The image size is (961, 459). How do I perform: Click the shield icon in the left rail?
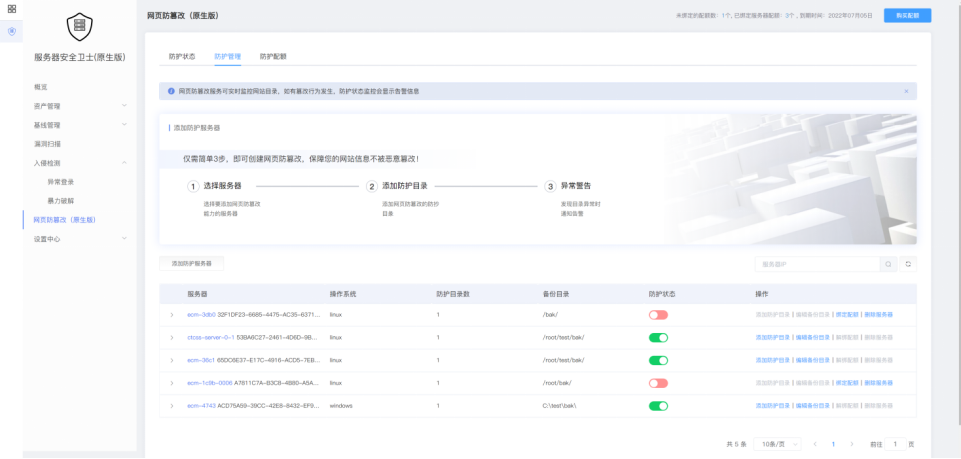(12, 32)
